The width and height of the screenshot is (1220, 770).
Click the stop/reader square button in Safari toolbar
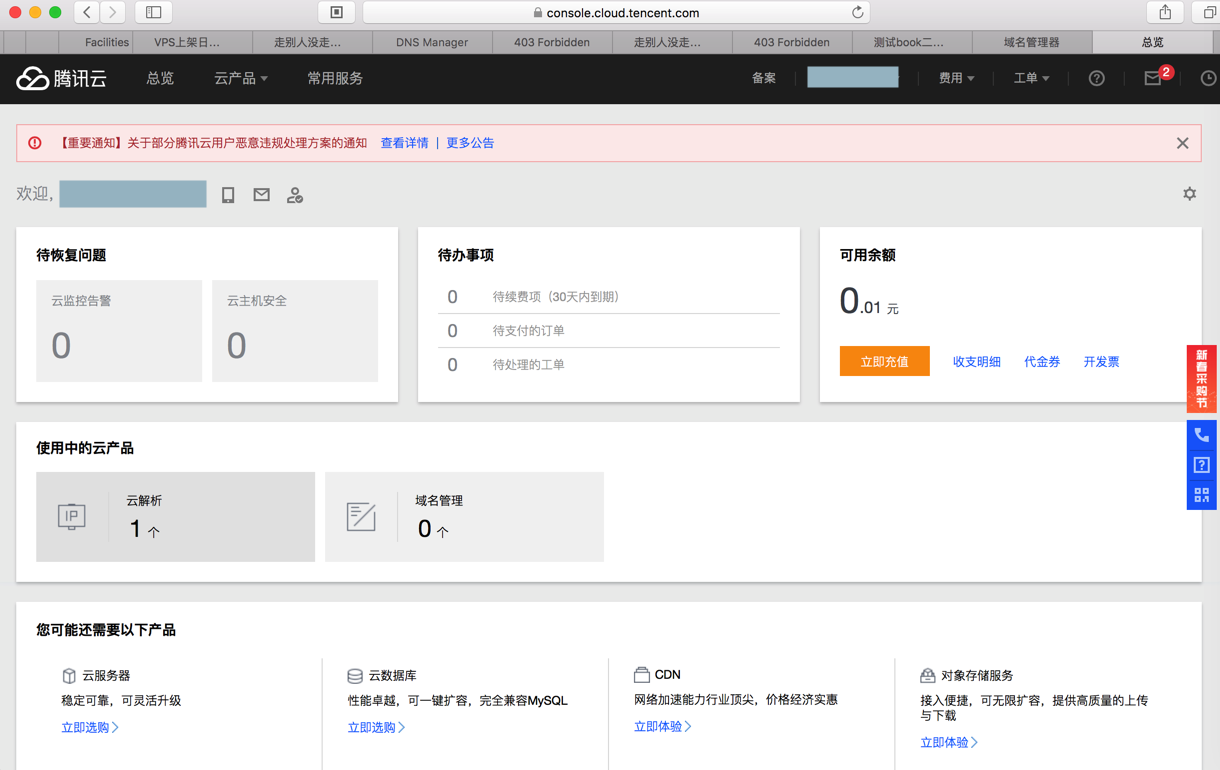click(x=336, y=12)
